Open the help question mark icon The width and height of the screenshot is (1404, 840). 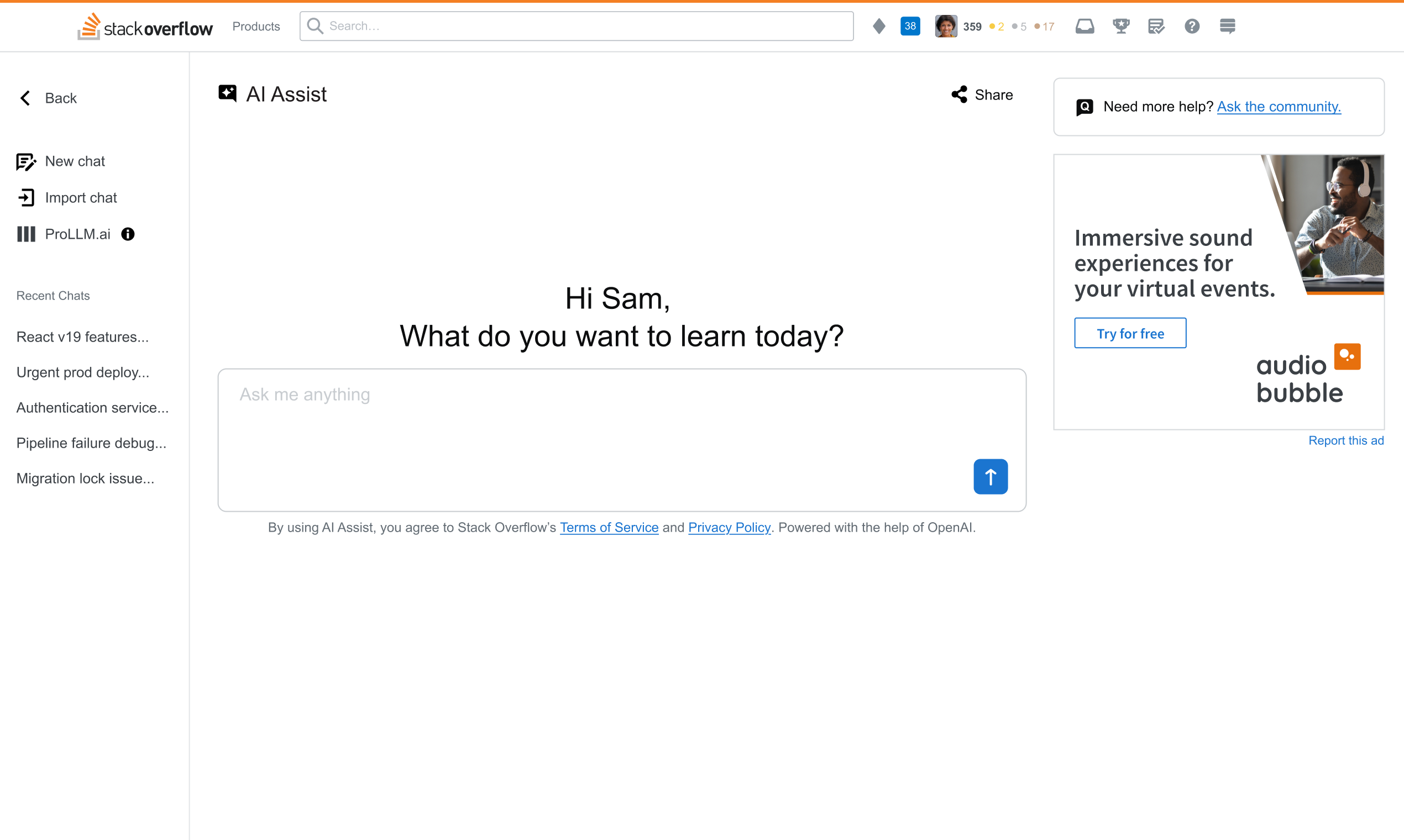tap(1192, 26)
